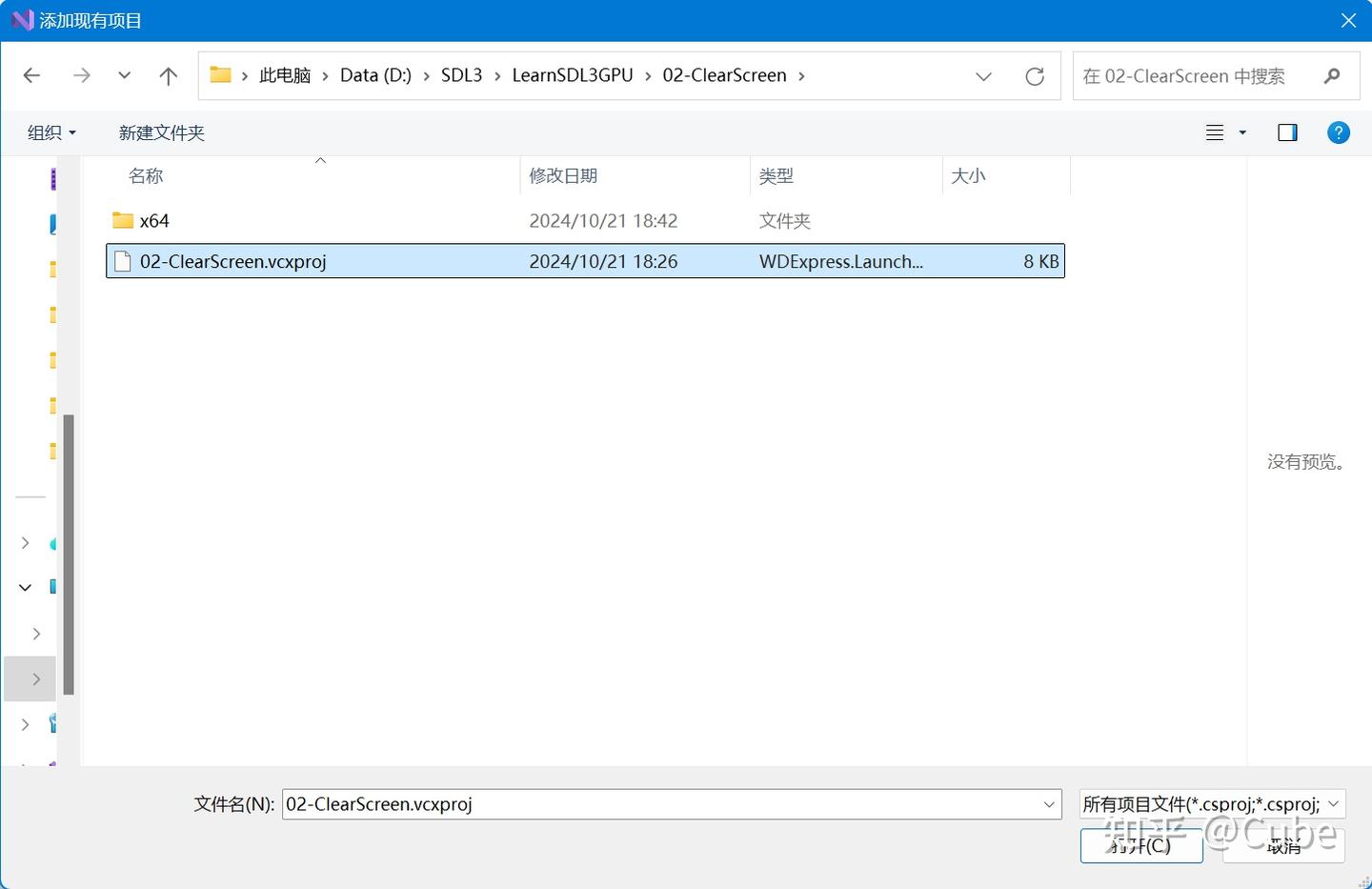
Task: Collapse the expanded sidebar tree node
Action: pos(26,587)
